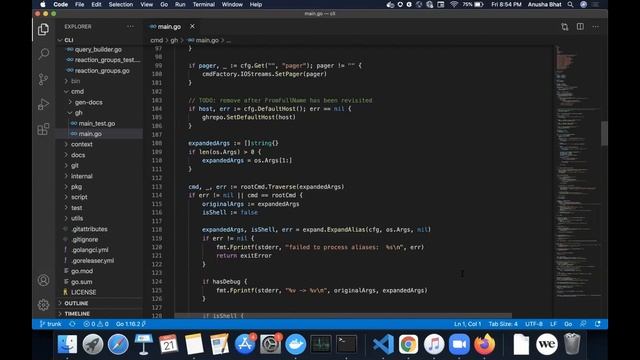Open Finder from the Dock
640x360 pixels.
coord(67,344)
